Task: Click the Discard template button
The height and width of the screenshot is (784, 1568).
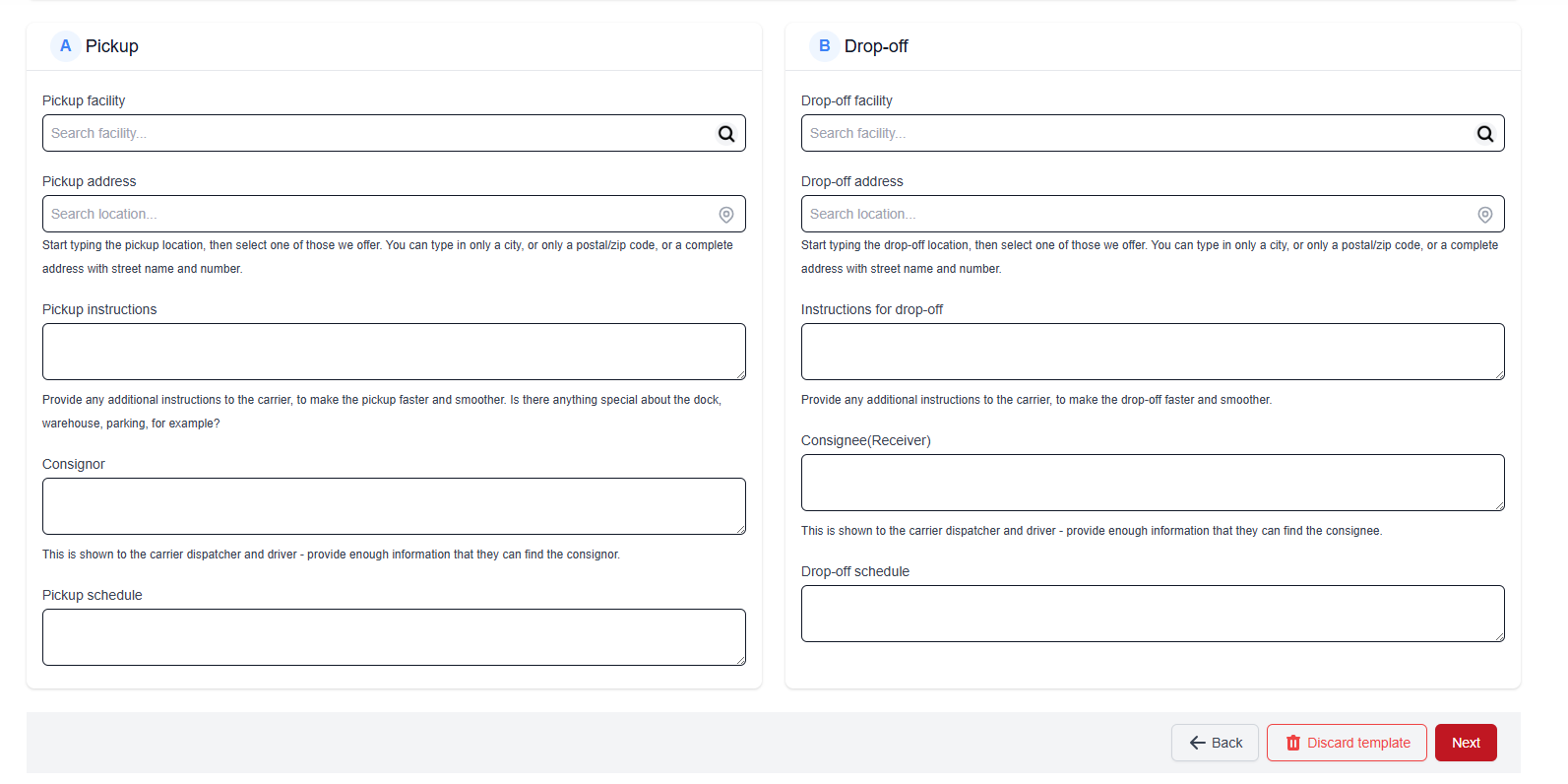Action: click(1347, 743)
